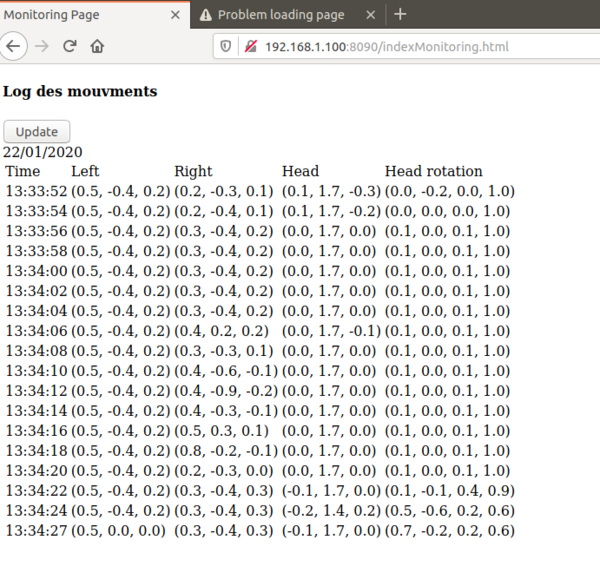Close the Monitoring Page tab

coord(174,15)
